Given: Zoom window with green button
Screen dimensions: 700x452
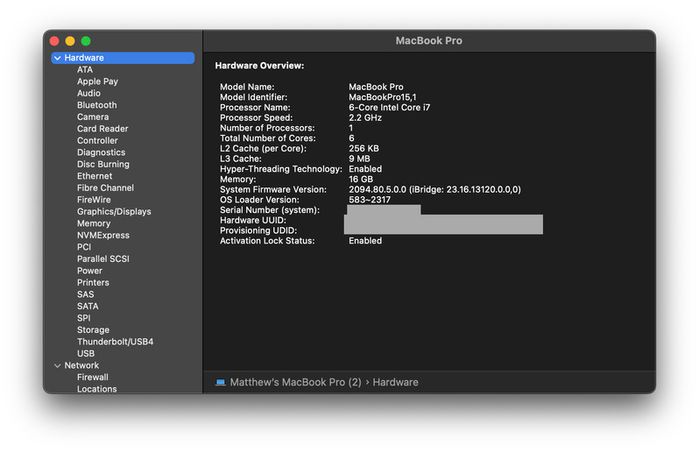Looking at the screenshot, I should pyautogui.click(x=86, y=41).
